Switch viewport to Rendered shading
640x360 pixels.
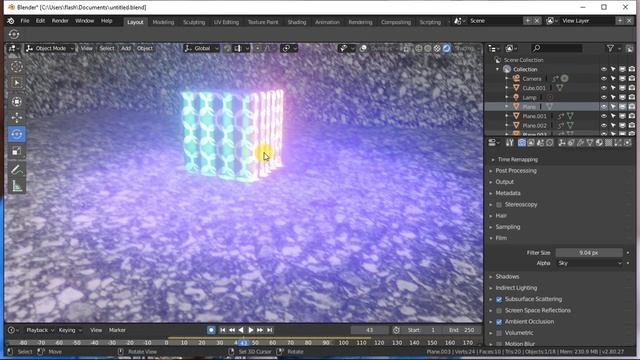click(x=447, y=48)
